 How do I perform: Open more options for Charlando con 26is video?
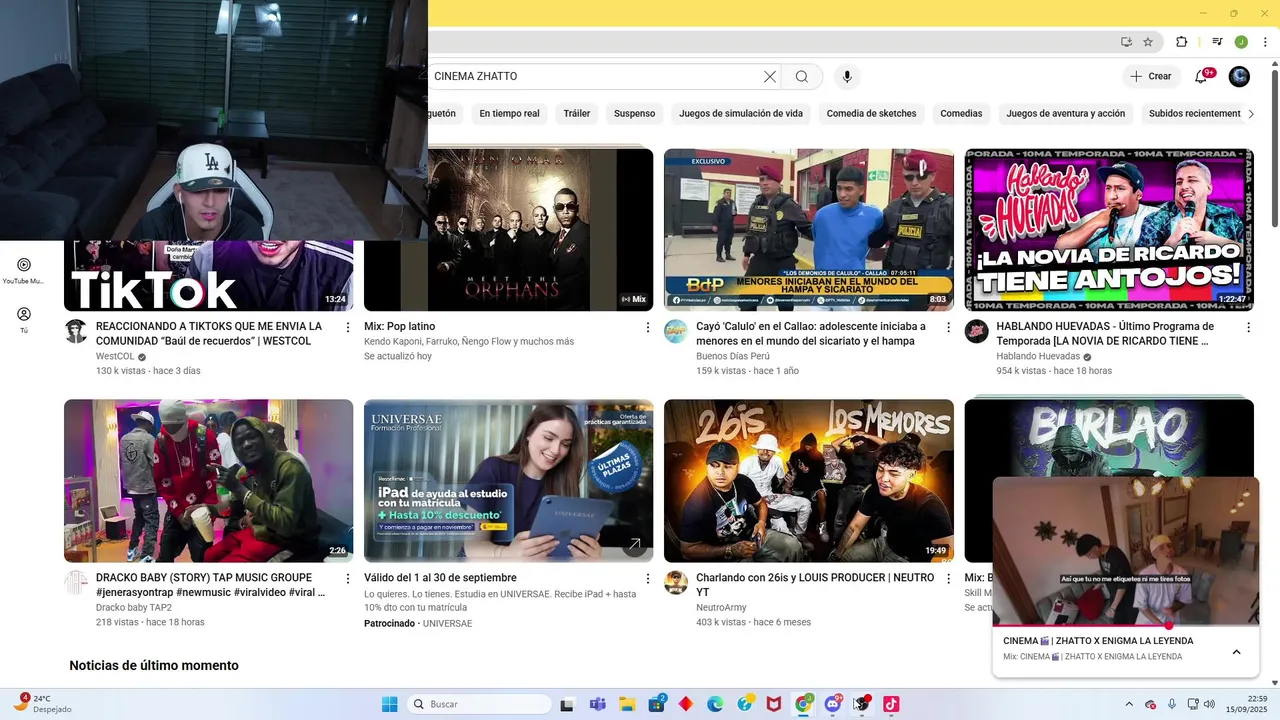pos(948,578)
